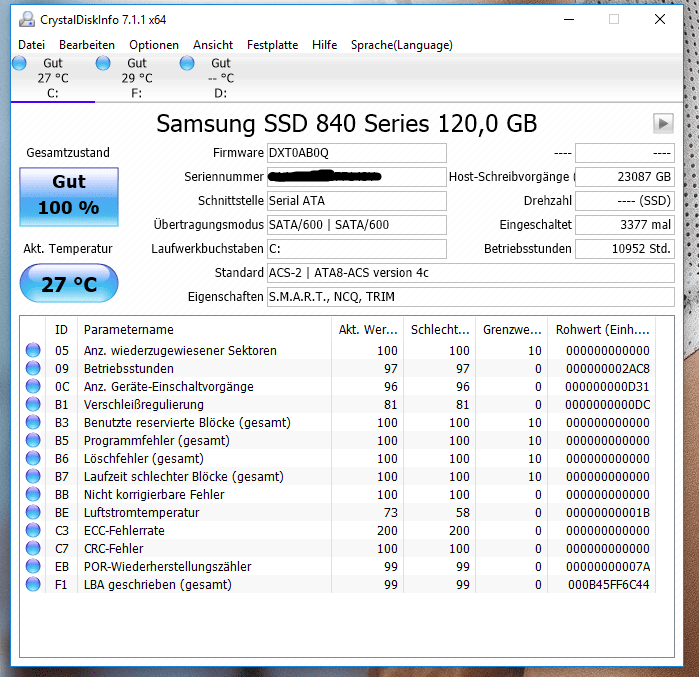Click the Parametername column header
This screenshot has height=677, width=699.
click(205, 330)
